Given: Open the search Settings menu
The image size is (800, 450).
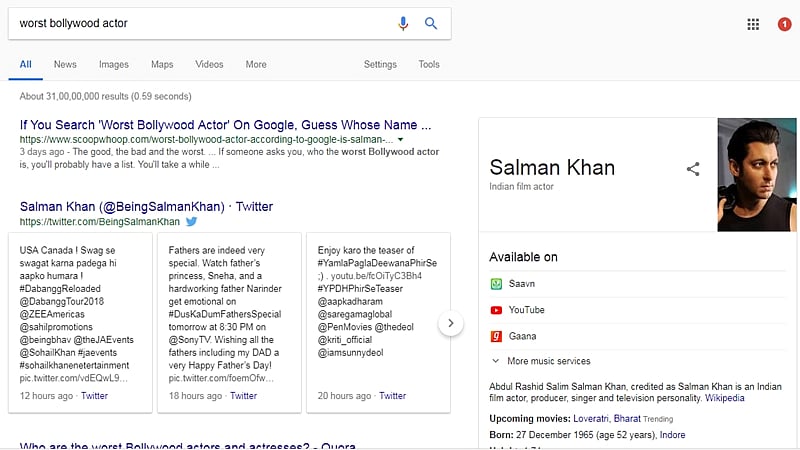Looking at the screenshot, I should coord(380,64).
